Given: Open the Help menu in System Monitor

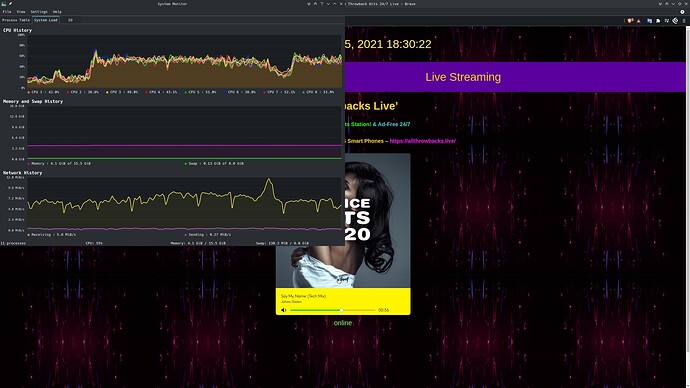Looking at the screenshot, I should [57, 12].
